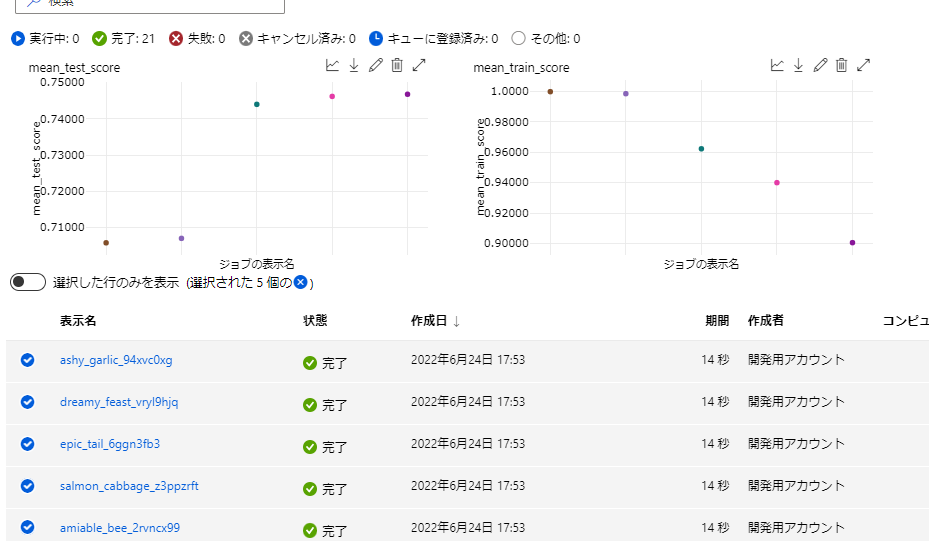Click the mean_train_score chart title

pos(521,68)
